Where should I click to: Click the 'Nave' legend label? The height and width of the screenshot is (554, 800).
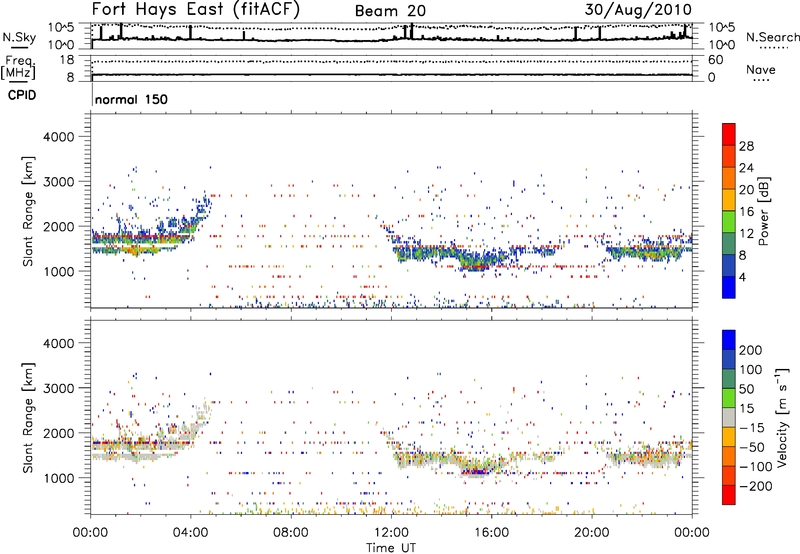[x=760, y=70]
